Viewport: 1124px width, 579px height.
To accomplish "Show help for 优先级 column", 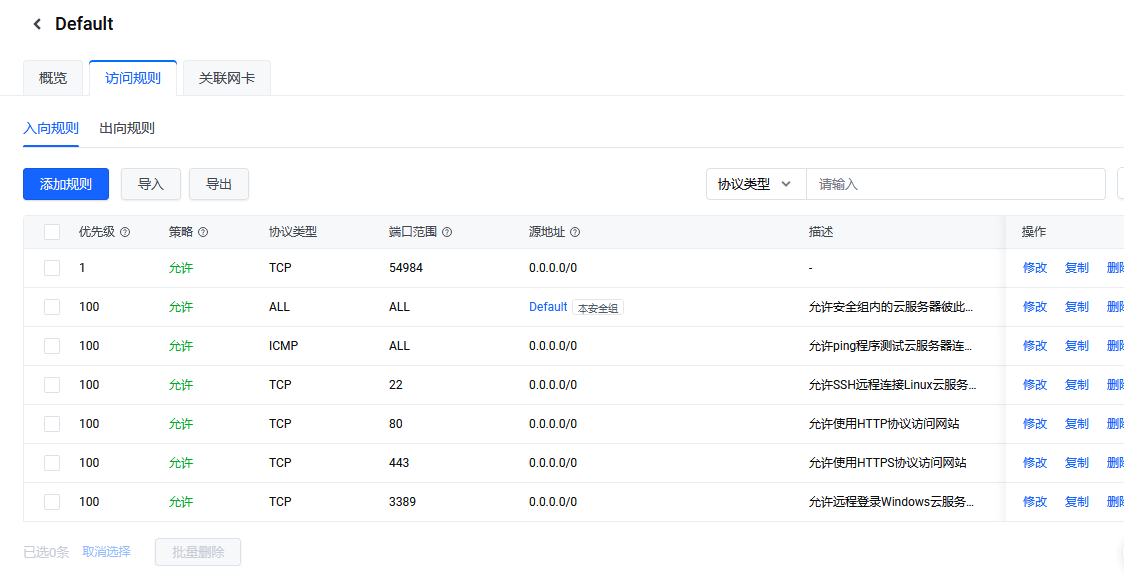I will 125,232.
